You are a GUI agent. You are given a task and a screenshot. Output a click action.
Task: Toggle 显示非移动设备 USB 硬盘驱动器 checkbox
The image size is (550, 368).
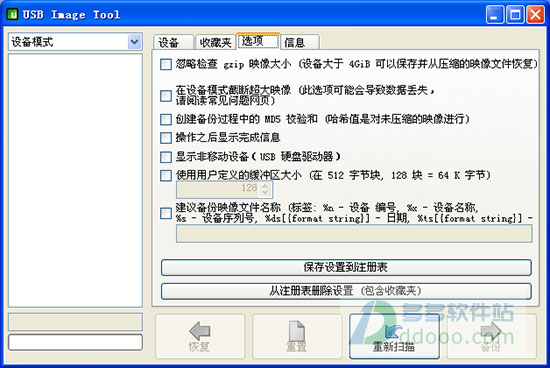coord(166,156)
